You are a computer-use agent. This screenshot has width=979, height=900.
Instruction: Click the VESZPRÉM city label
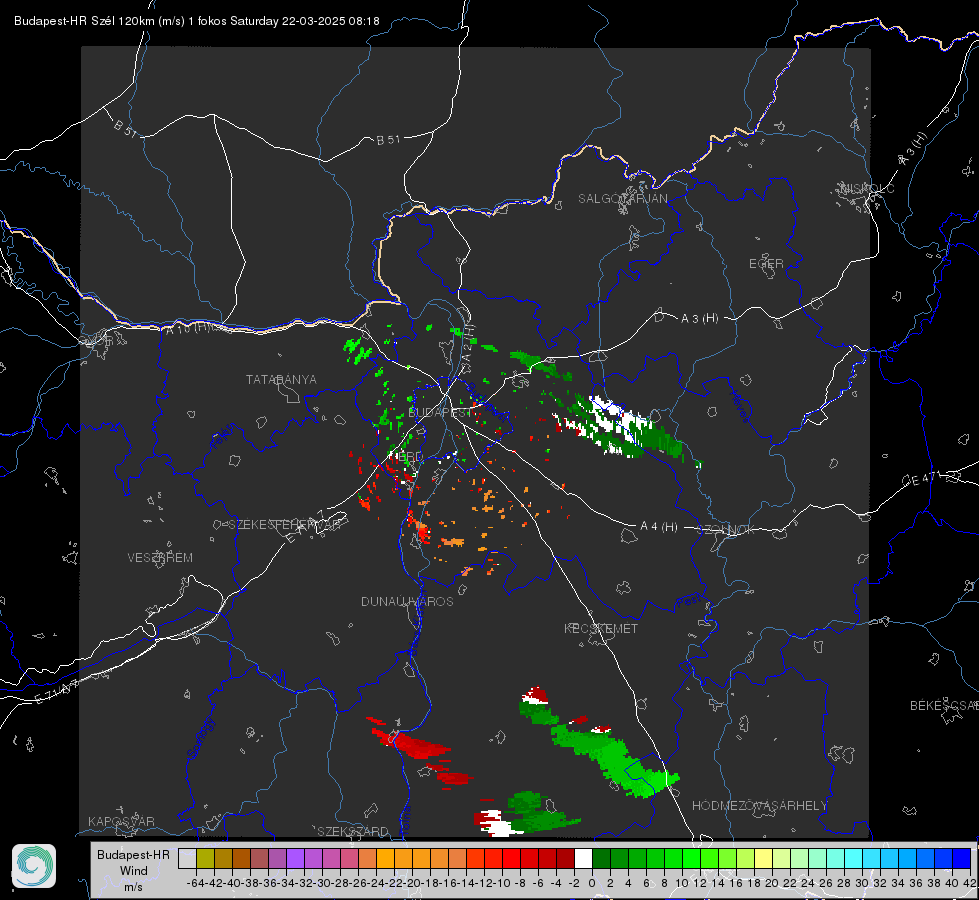(160, 557)
